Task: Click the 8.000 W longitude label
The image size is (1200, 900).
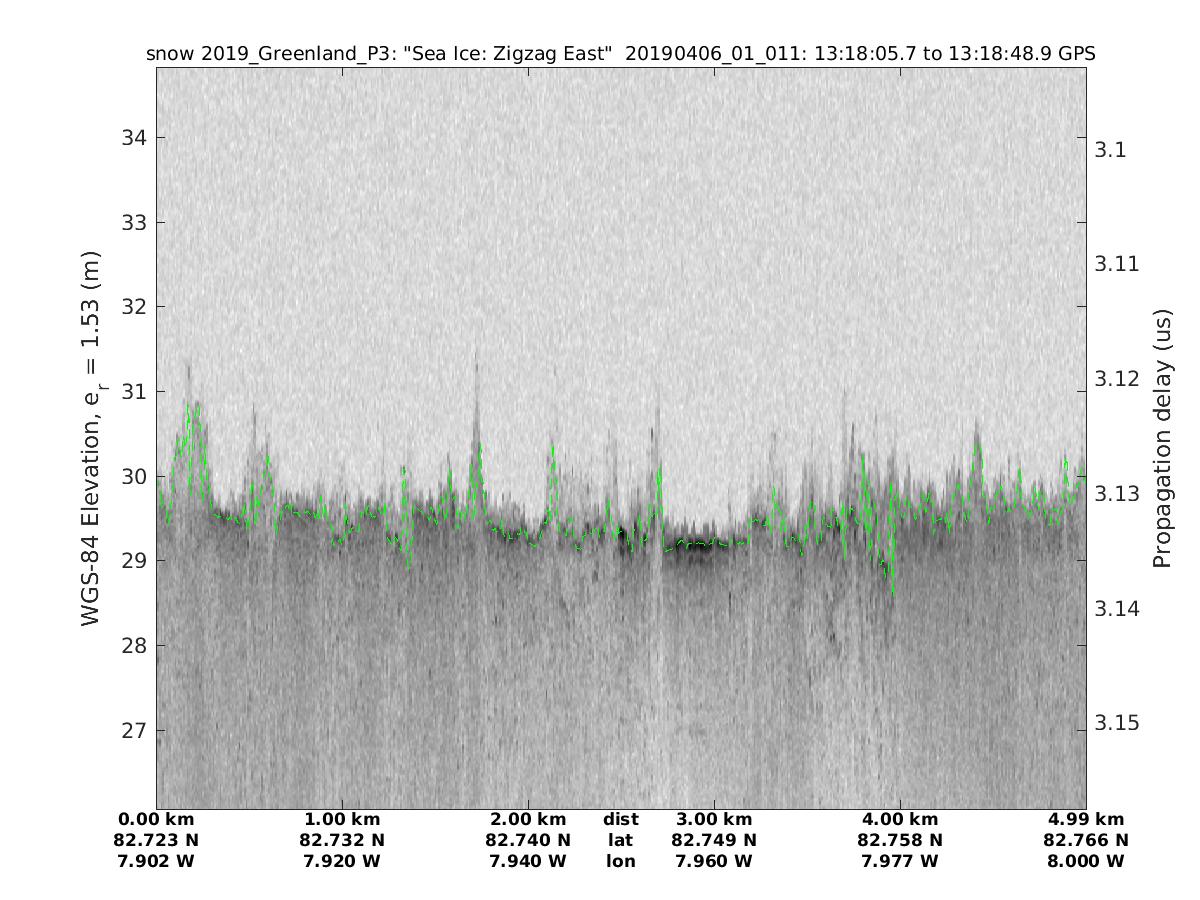Action: [1085, 861]
